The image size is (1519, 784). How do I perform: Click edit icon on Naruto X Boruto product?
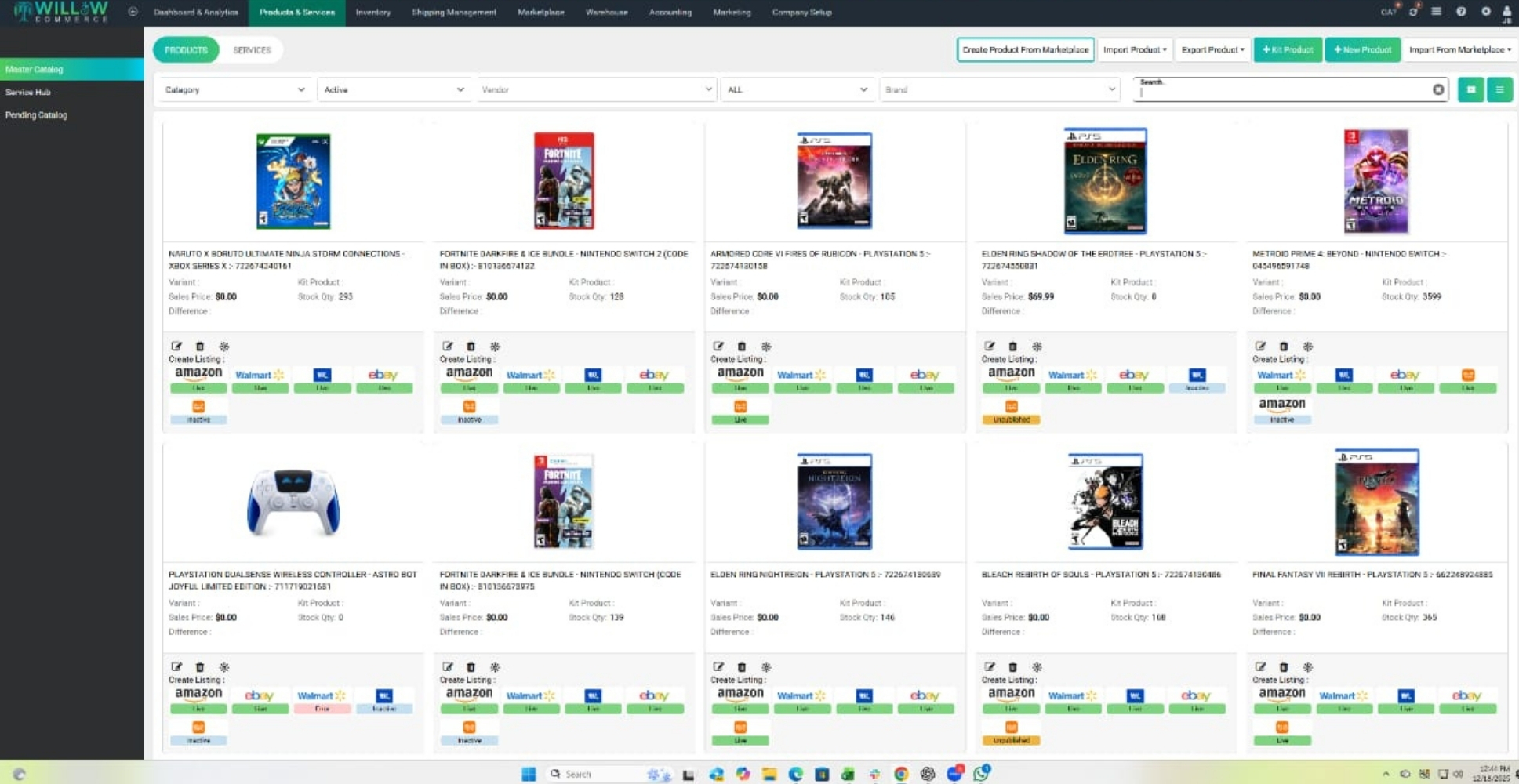click(x=176, y=346)
